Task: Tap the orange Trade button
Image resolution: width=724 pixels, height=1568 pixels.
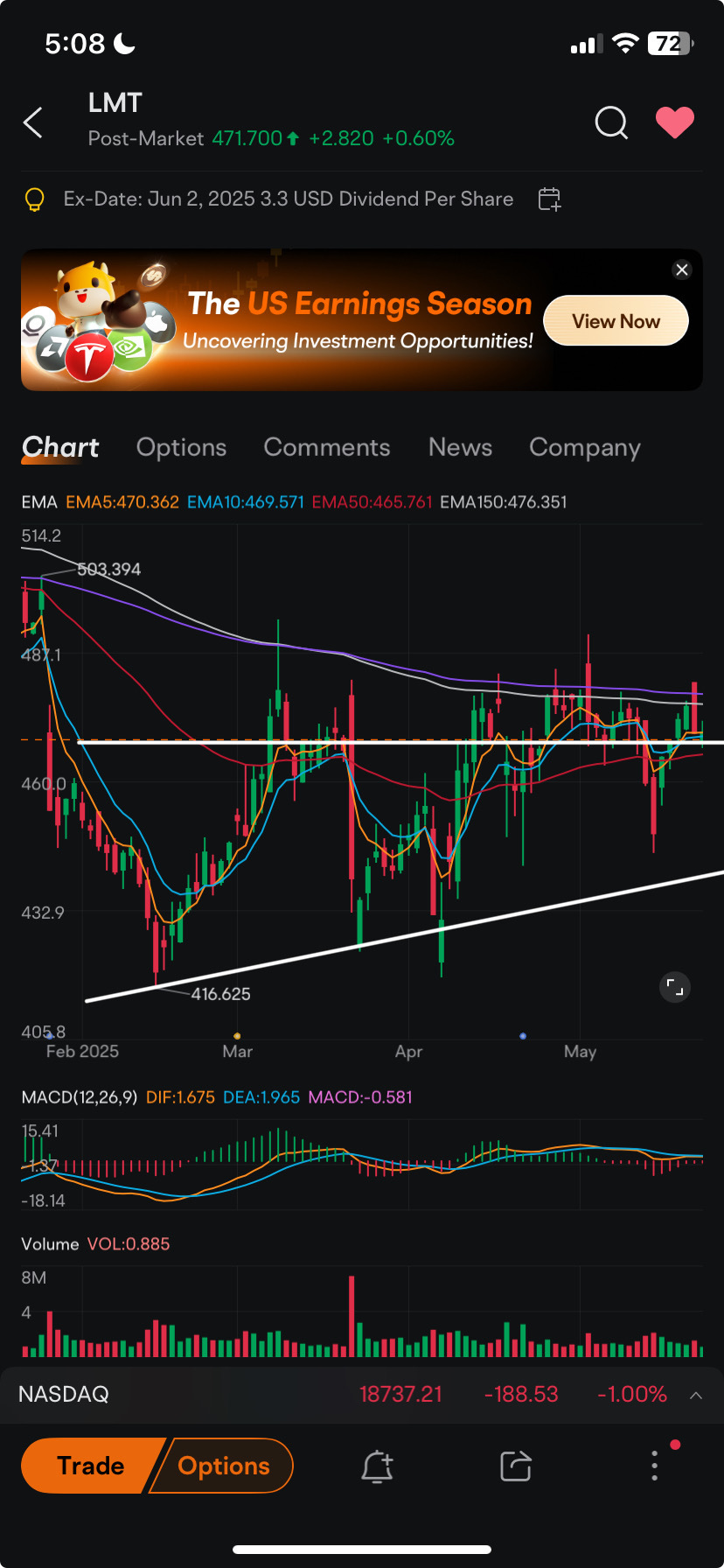Action: tap(91, 1466)
